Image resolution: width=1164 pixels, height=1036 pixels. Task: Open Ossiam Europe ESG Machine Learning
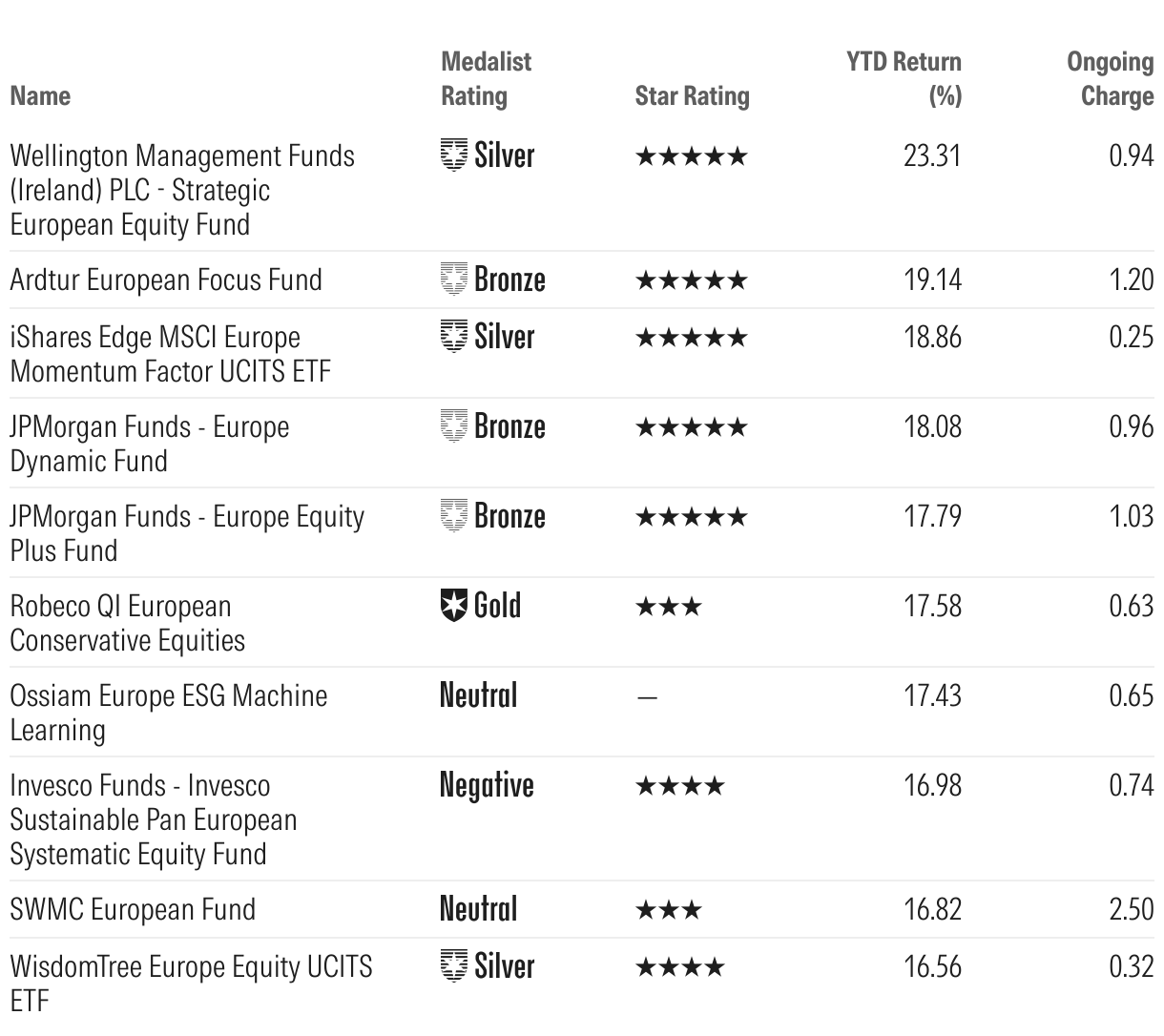[x=169, y=713]
